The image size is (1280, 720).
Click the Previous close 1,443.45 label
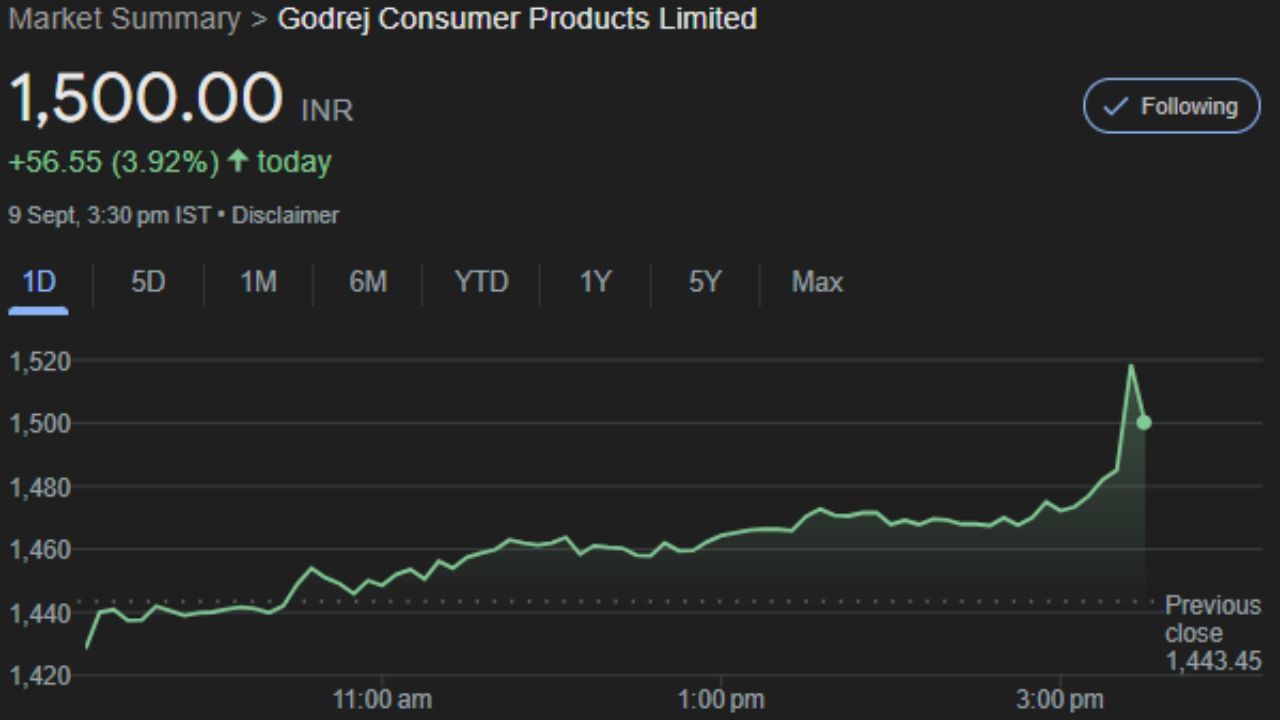coord(1213,633)
